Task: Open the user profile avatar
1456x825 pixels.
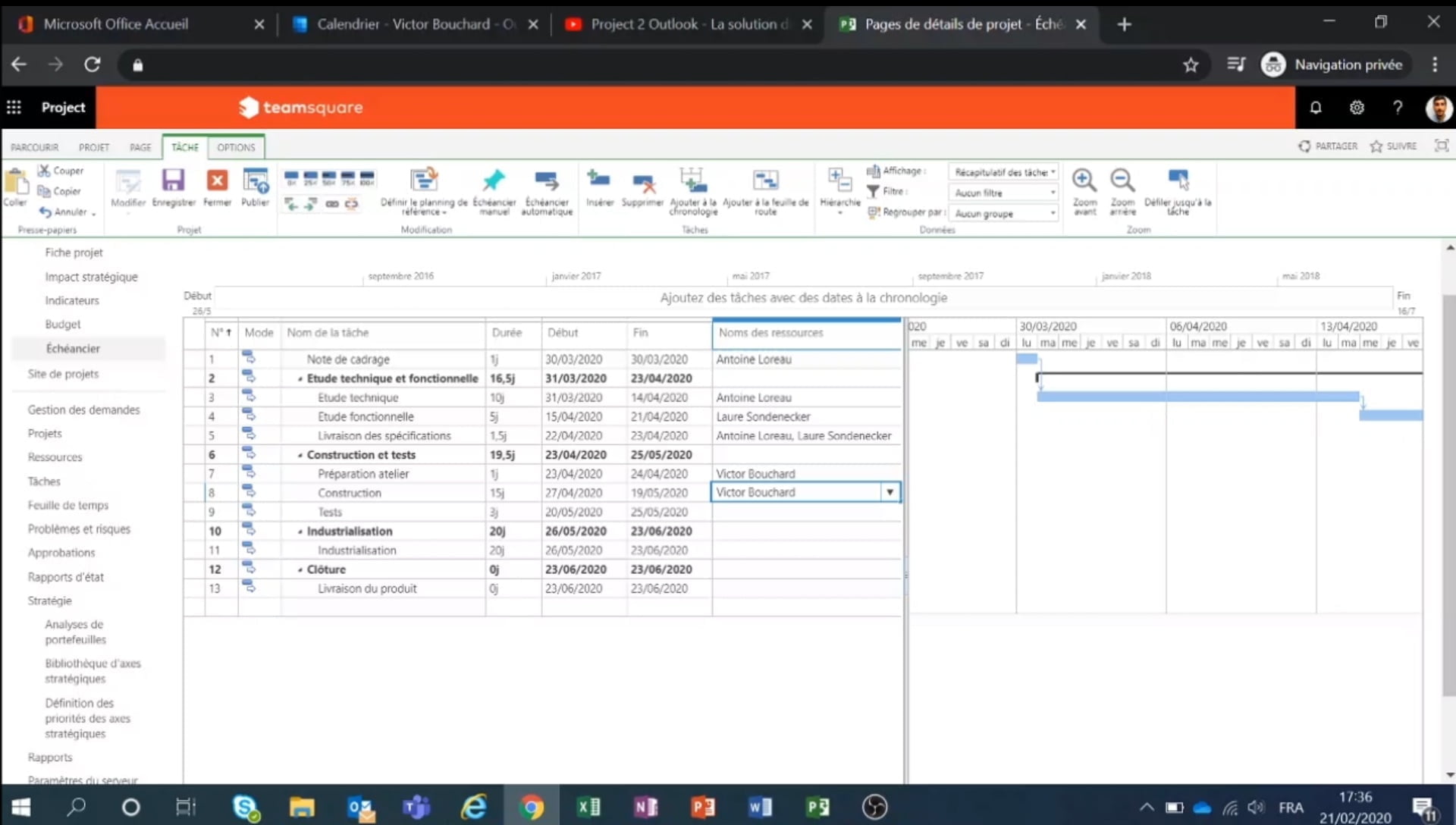Action: click(1439, 108)
